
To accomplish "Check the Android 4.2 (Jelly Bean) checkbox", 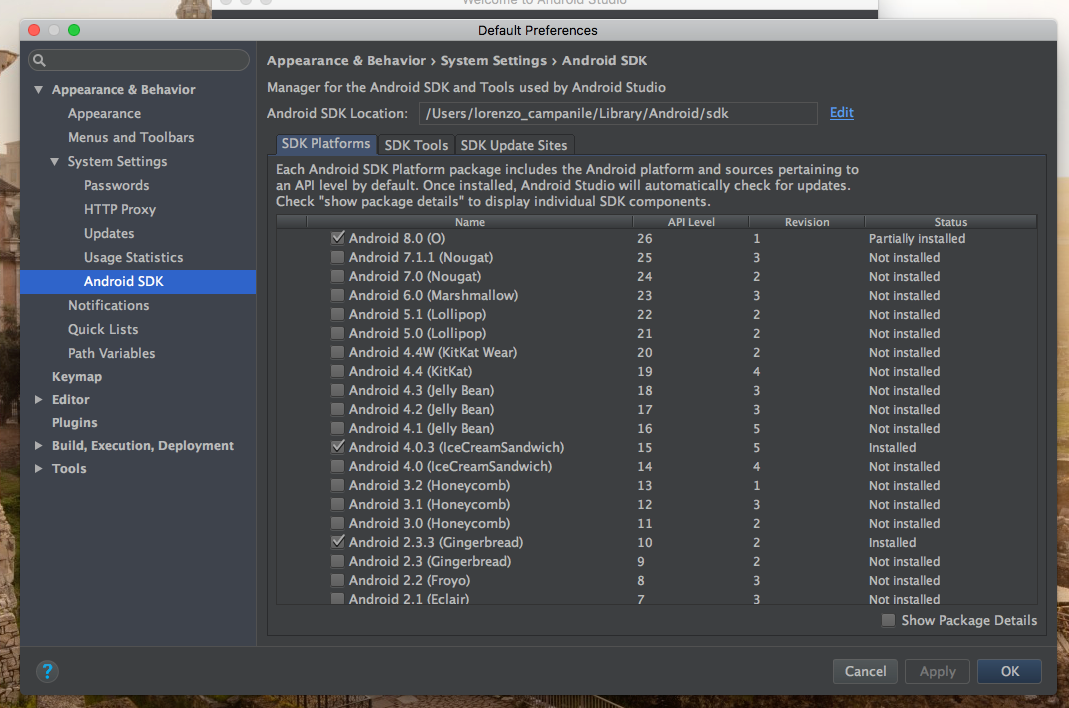I will click(337, 409).
